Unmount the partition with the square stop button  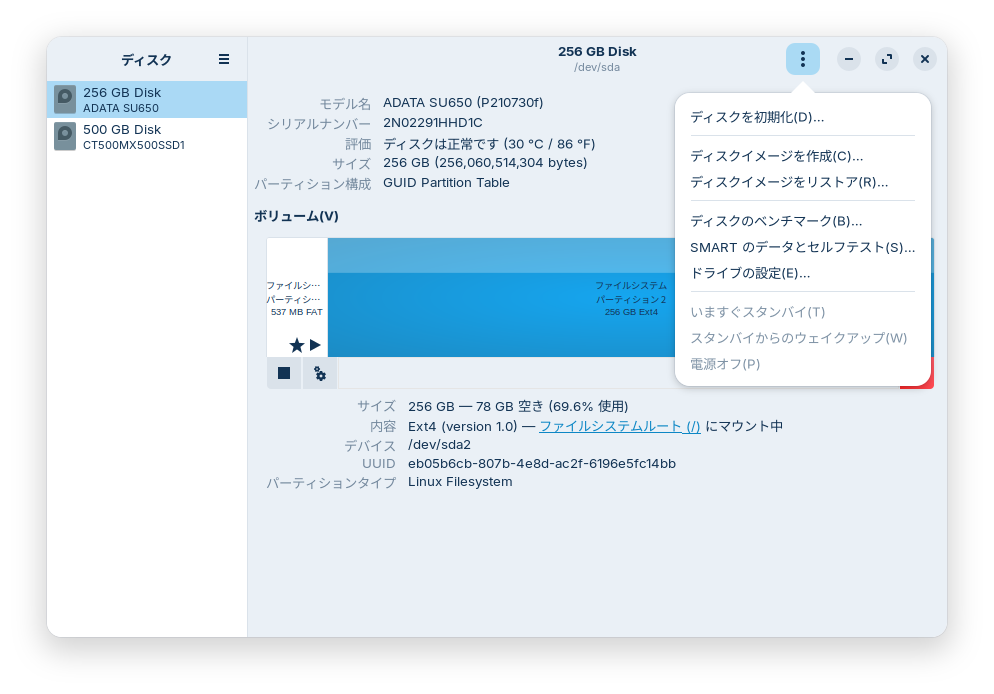click(284, 373)
